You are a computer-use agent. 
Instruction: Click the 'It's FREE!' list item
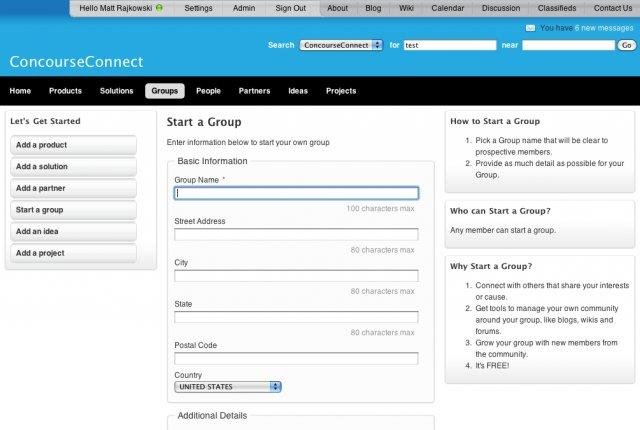pyautogui.click(x=492, y=366)
